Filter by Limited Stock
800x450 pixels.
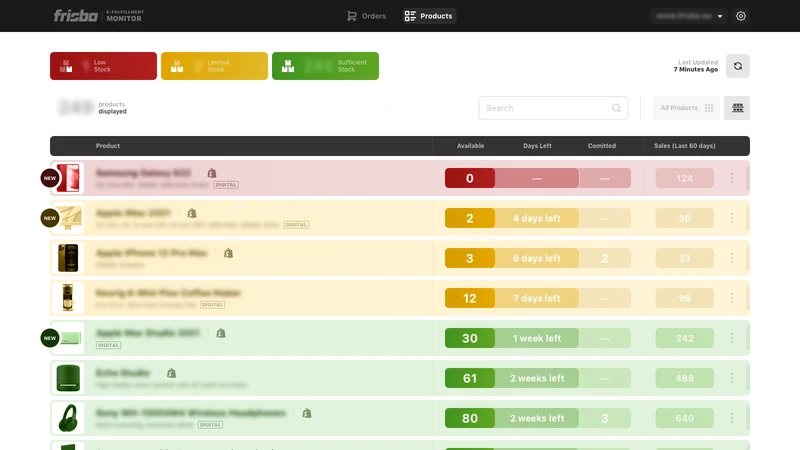214,66
